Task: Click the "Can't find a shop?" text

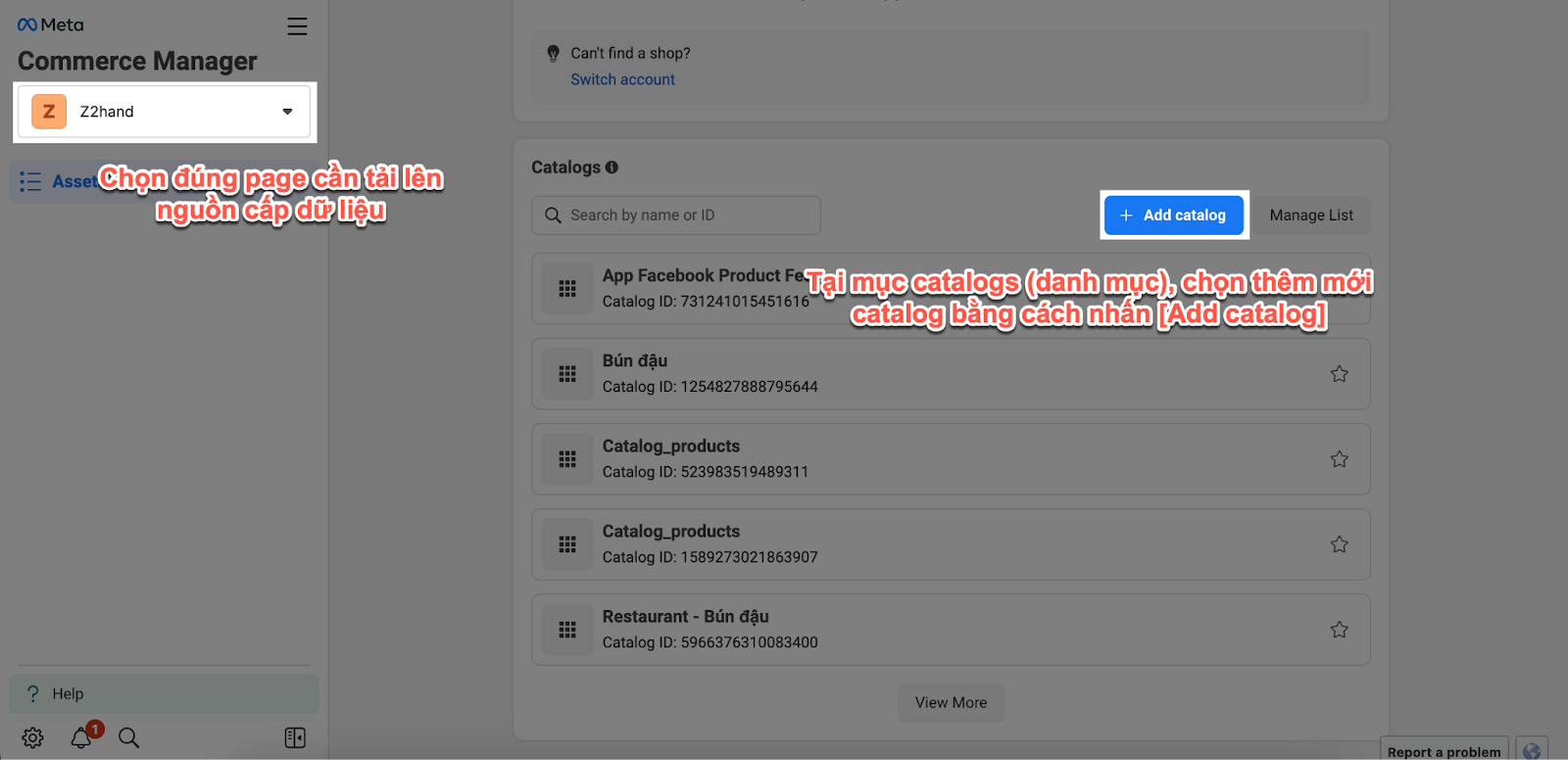Action: (630, 53)
